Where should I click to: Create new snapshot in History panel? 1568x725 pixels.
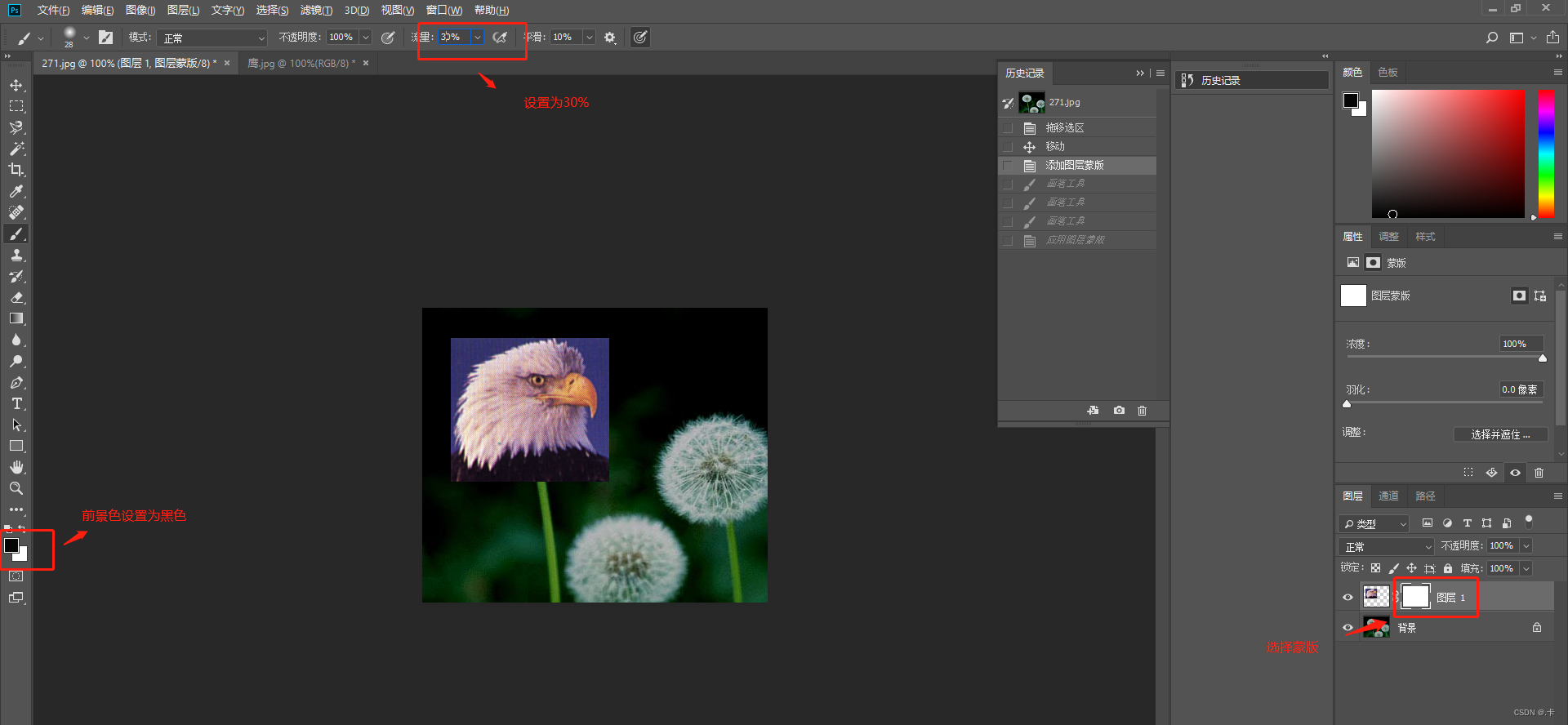click(1119, 411)
